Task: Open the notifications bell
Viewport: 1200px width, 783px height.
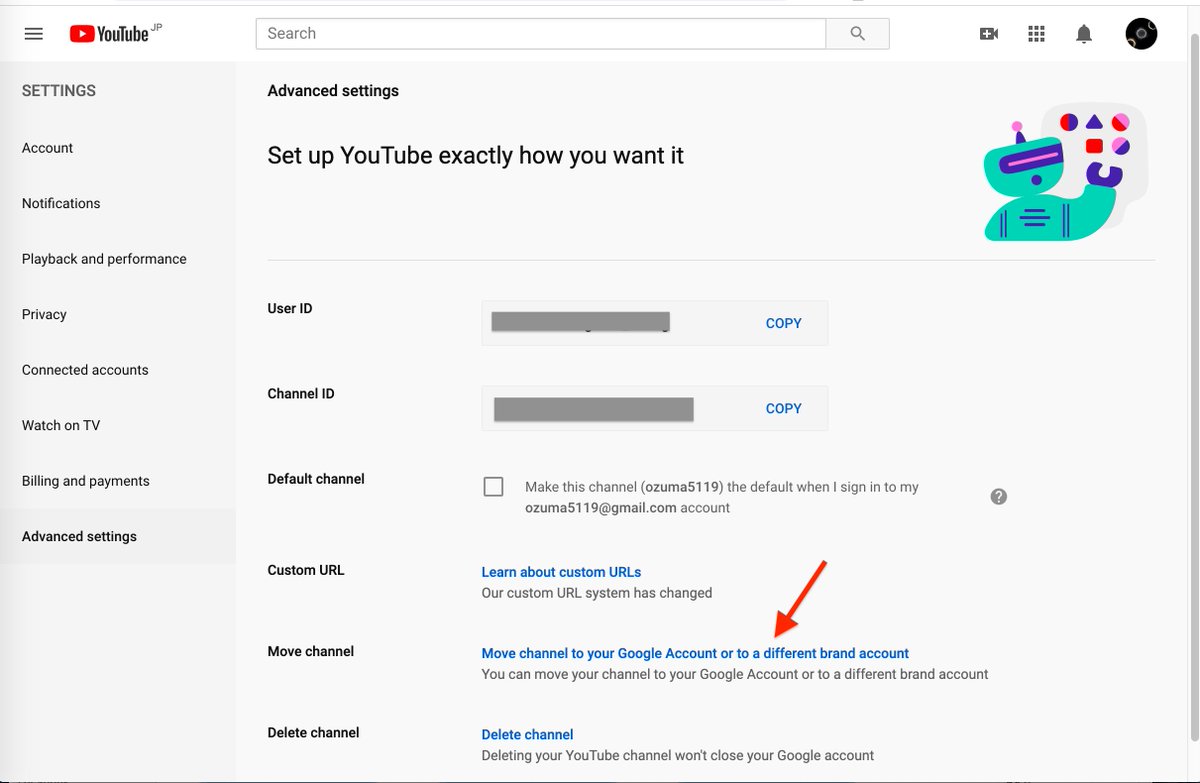Action: tap(1084, 34)
